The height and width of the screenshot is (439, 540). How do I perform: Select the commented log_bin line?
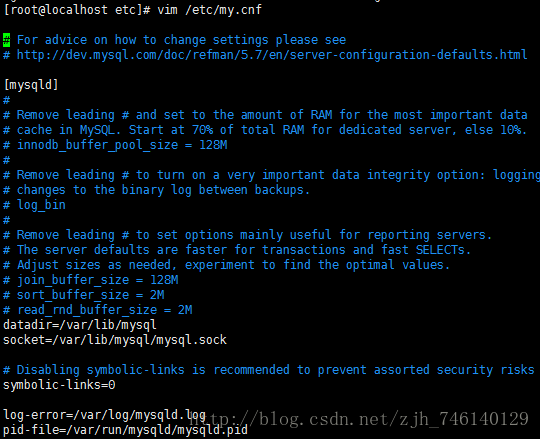tap(34, 205)
